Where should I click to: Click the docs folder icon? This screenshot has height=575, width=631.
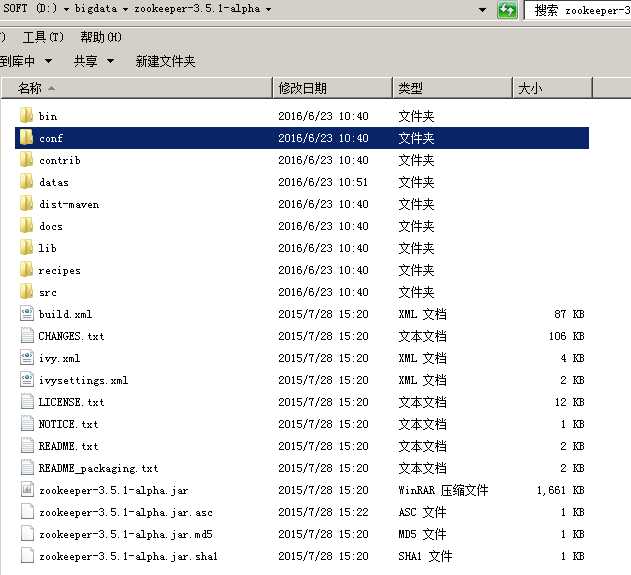(x=27, y=225)
